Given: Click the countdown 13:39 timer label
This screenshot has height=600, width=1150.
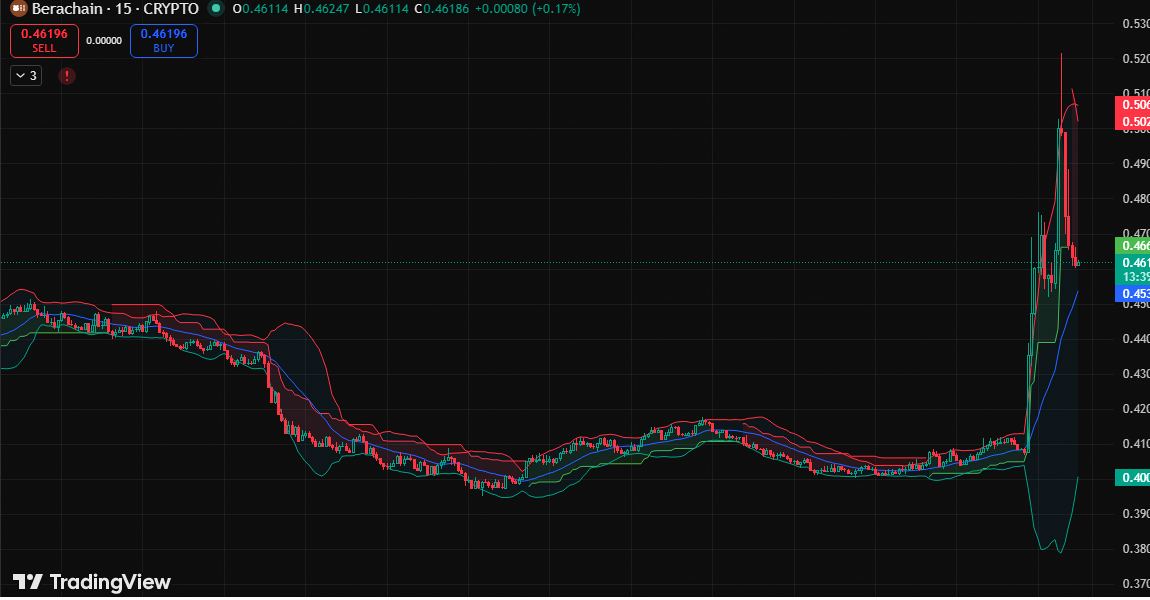Looking at the screenshot, I should click(x=1135, y=277).
